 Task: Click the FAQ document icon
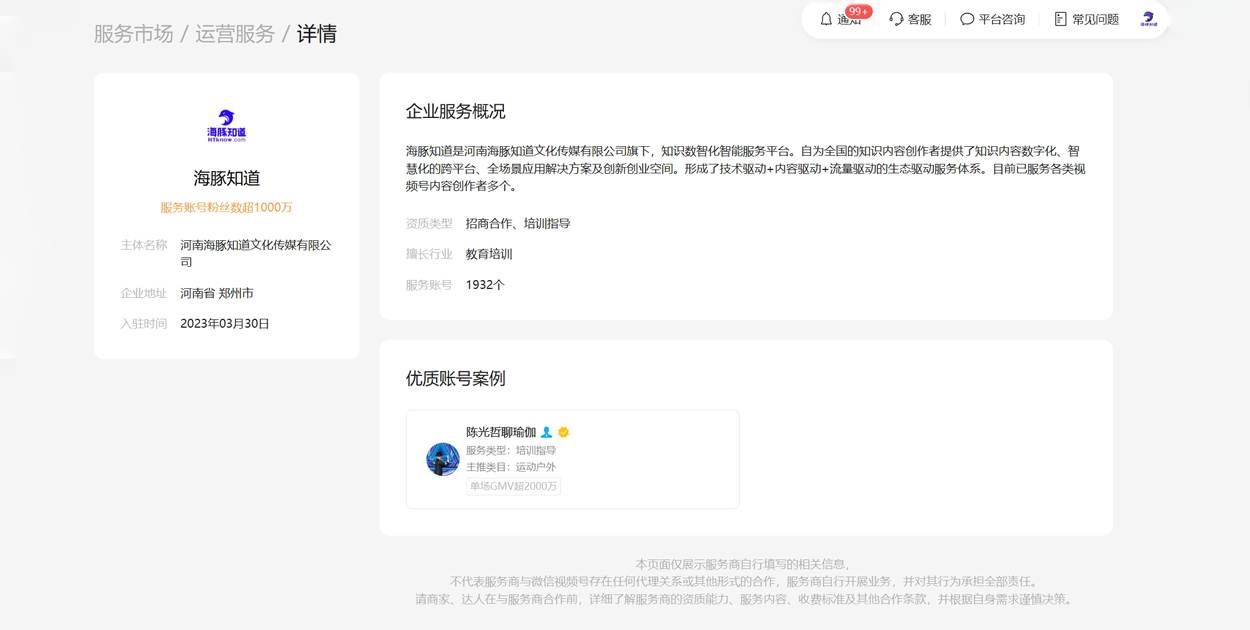pos(1061,19)
